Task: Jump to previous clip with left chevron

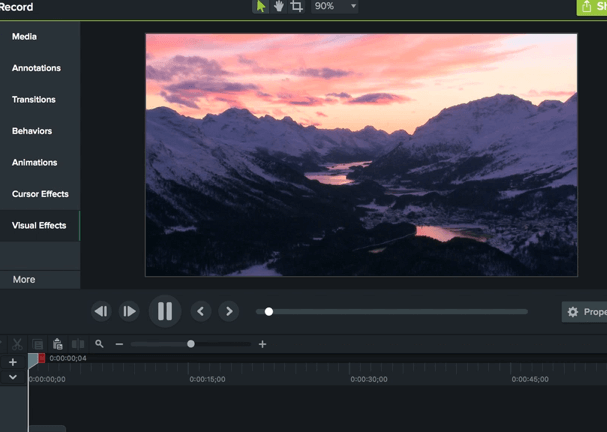Action: point(201,311)
